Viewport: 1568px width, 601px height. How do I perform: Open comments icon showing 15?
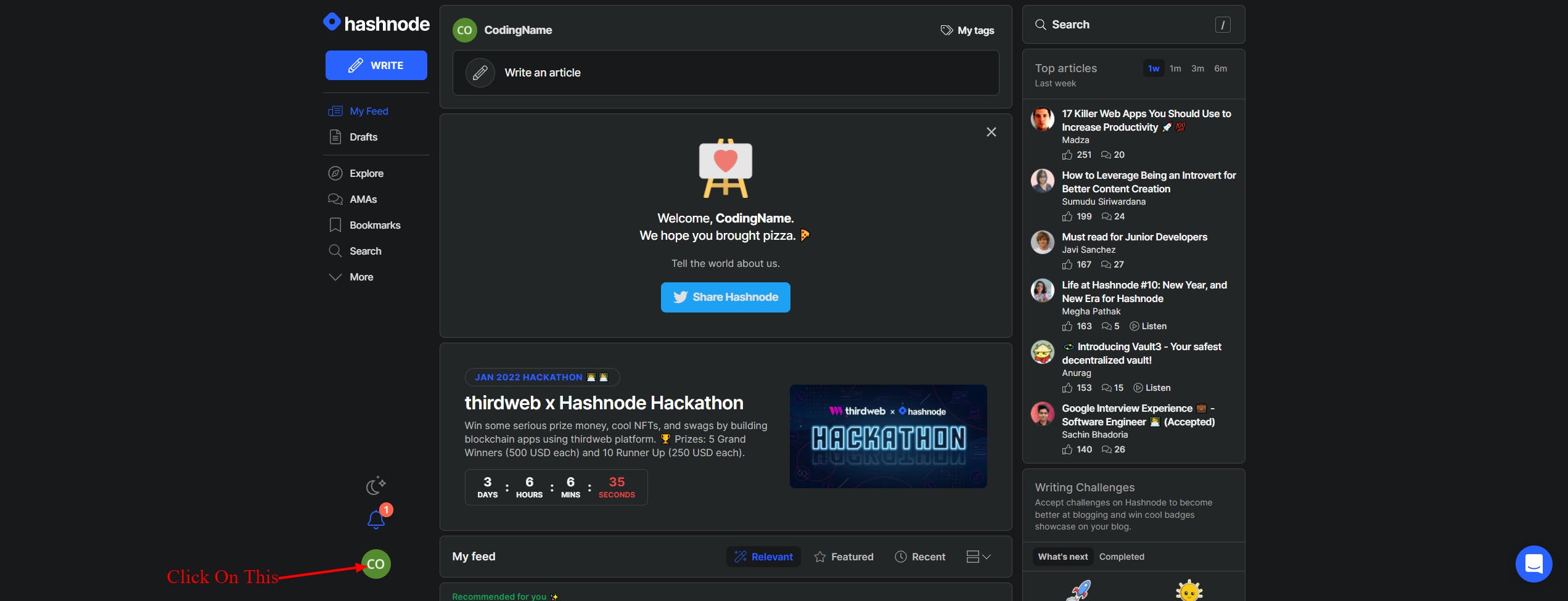(x=1107, y=388)
